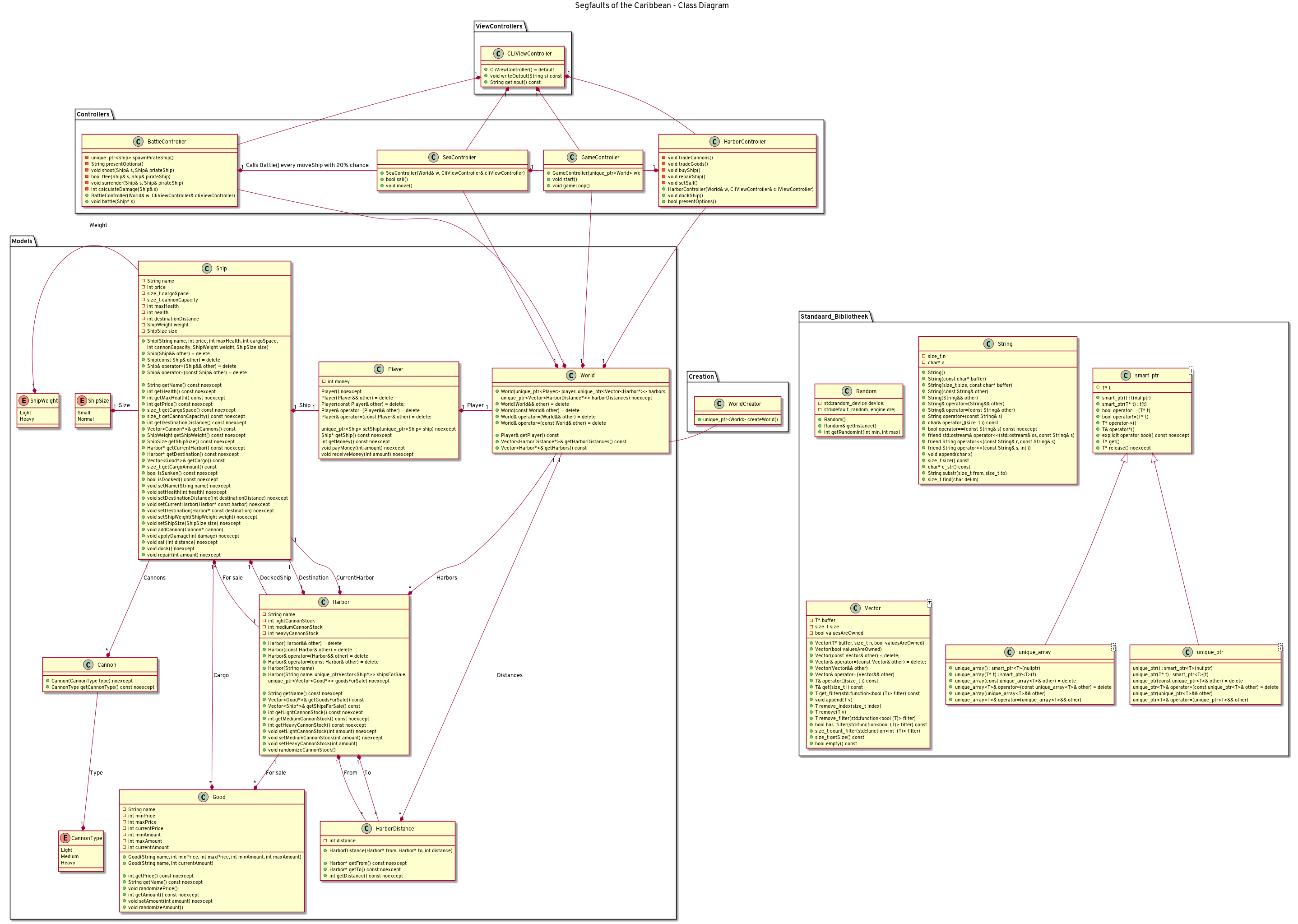Click the BattleController class C icon
The width and height of the screenshot is (1298, 924).
(138, 142)
